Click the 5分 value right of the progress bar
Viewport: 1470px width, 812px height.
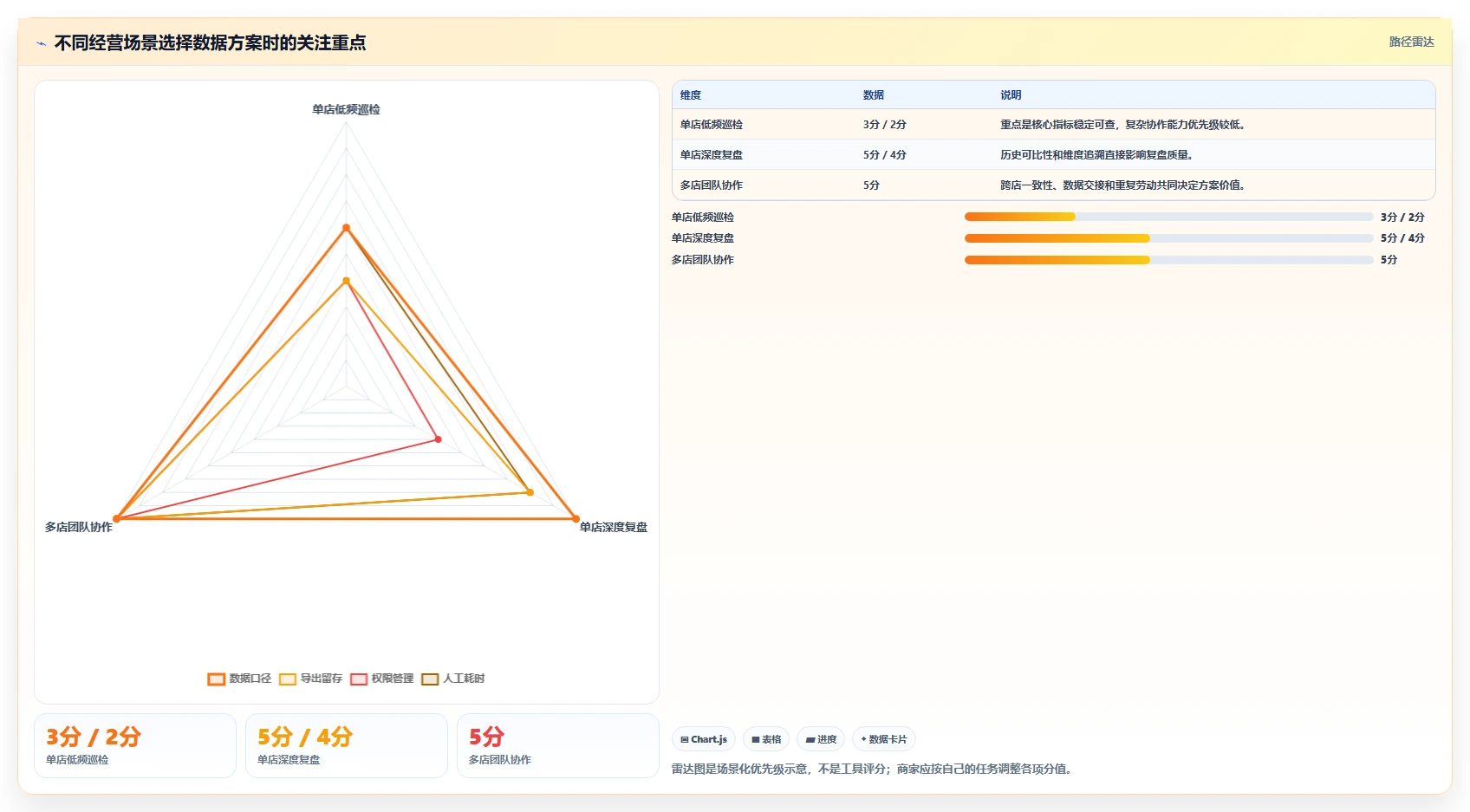1389,260
